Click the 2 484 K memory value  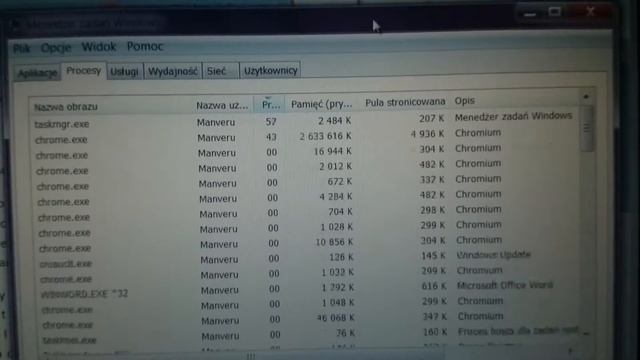point(335,121)
